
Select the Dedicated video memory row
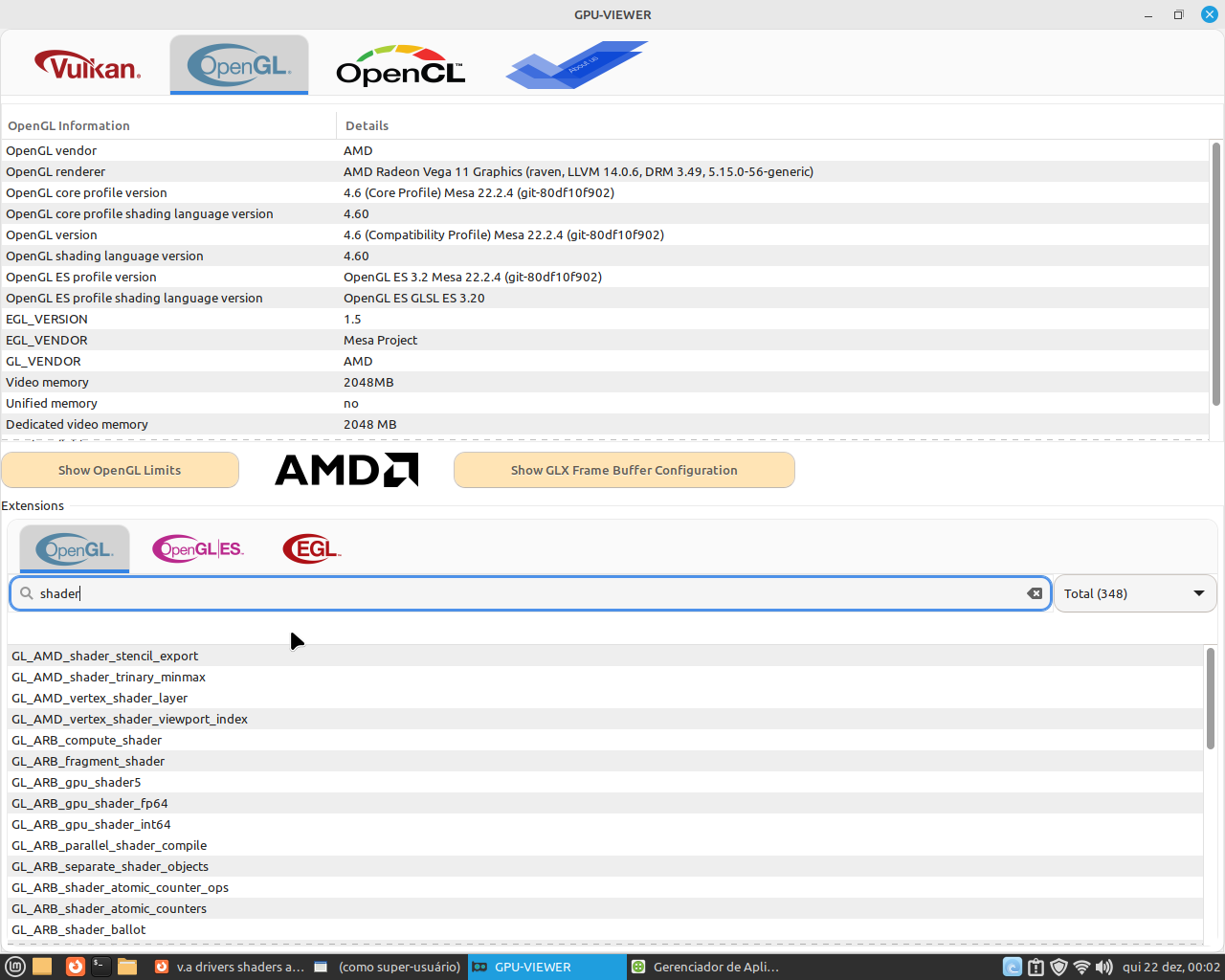(x=605, y=424)
